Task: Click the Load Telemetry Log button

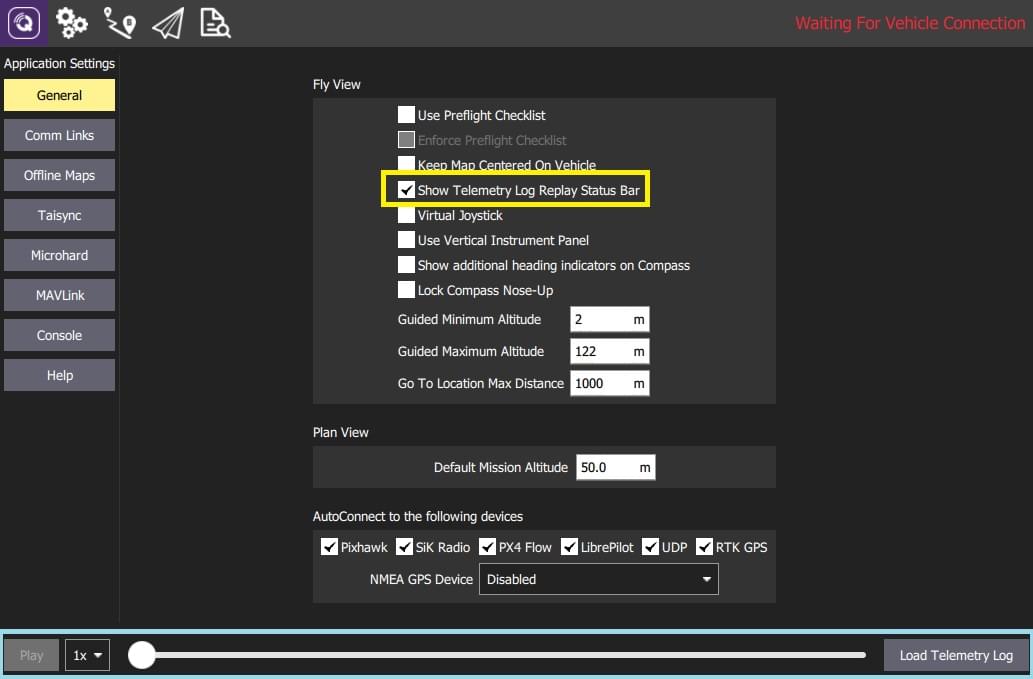Action: (x=956, y=655)
